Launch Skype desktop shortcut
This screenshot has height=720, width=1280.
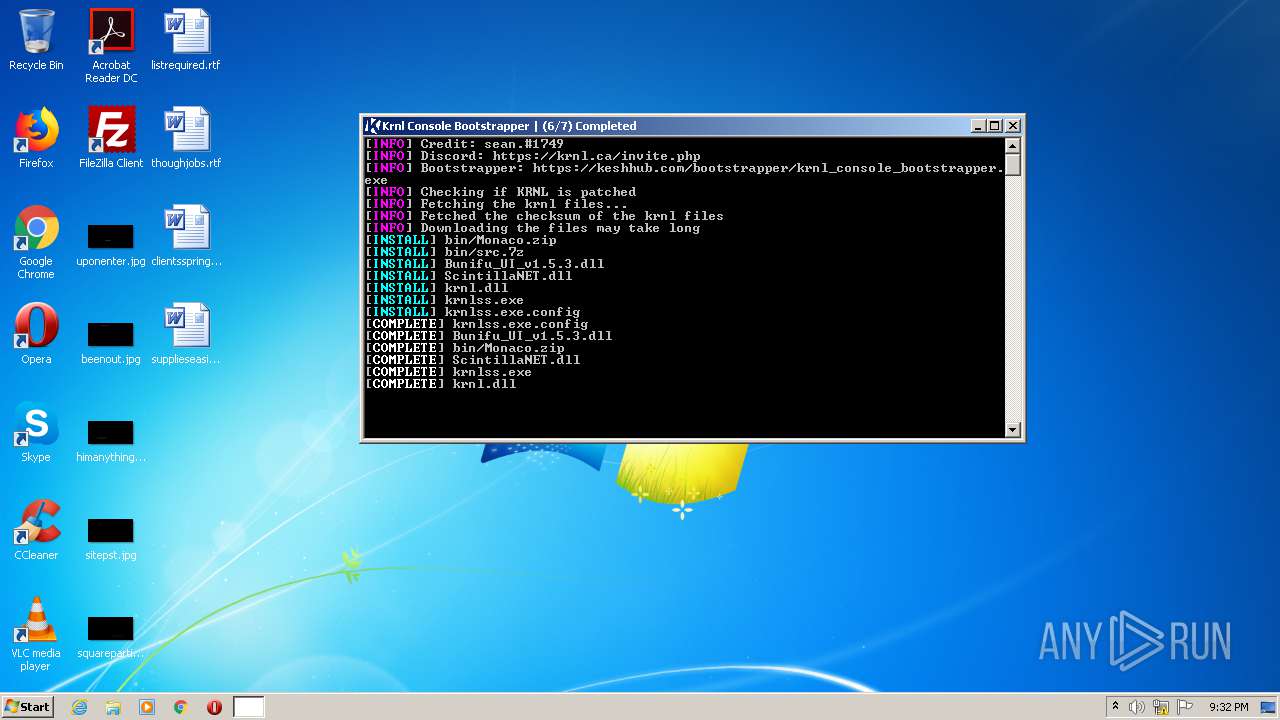pyautogui.click(x=36, y=433)
